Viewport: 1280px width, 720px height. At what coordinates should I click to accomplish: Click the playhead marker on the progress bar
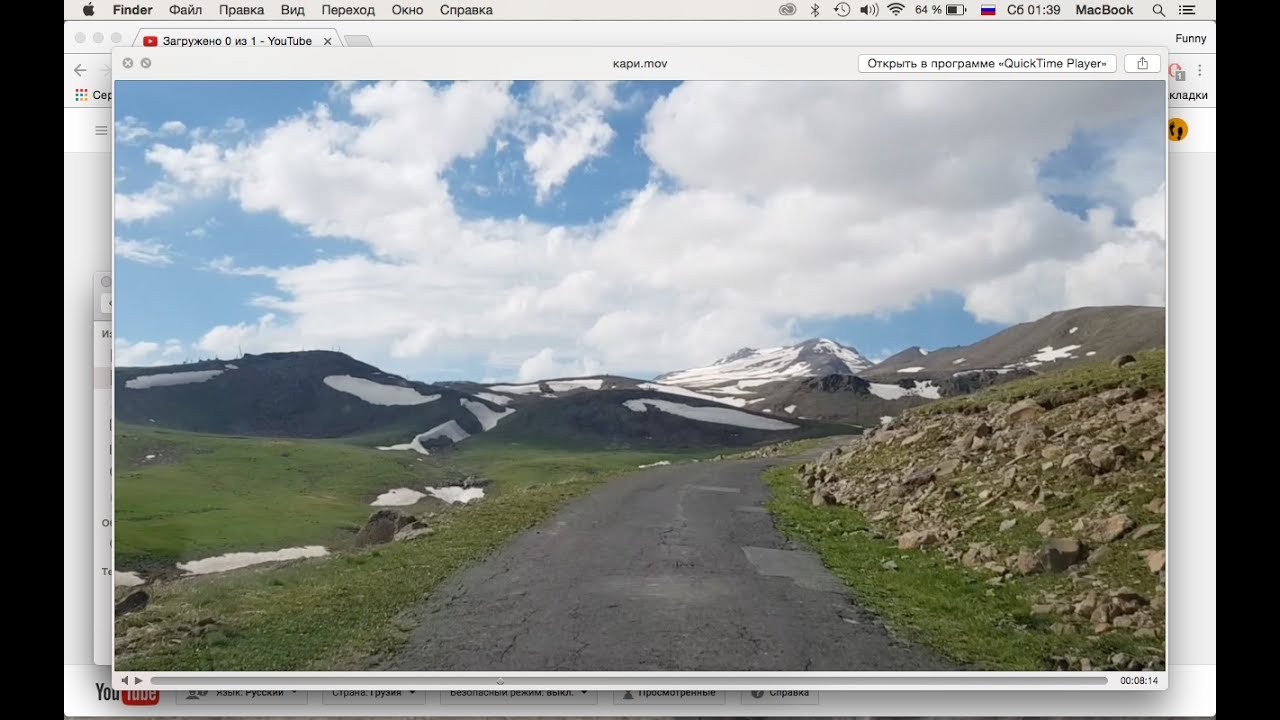click(500, 681)
